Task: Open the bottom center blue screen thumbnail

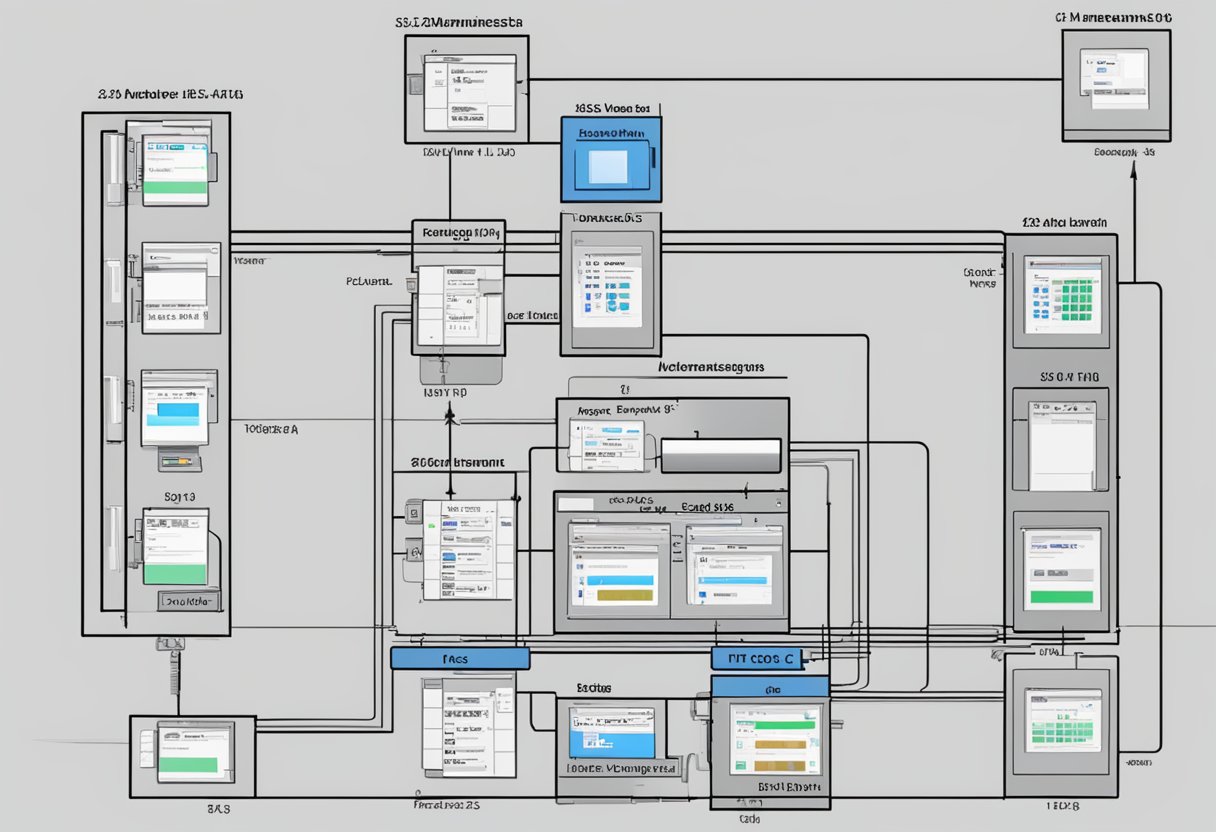Action: (x=610, y=733)
